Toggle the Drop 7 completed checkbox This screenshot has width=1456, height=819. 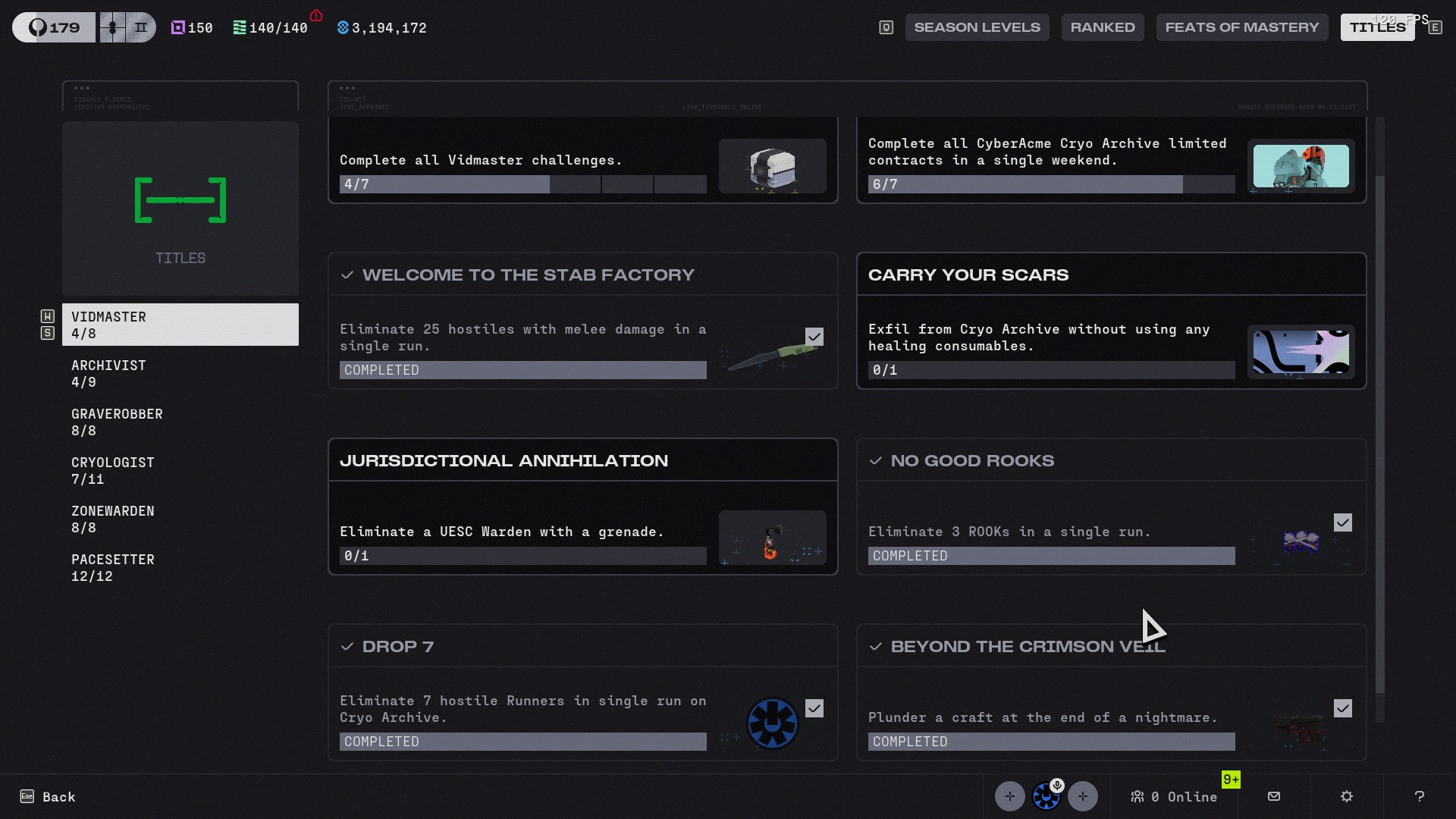coord(814,708)
